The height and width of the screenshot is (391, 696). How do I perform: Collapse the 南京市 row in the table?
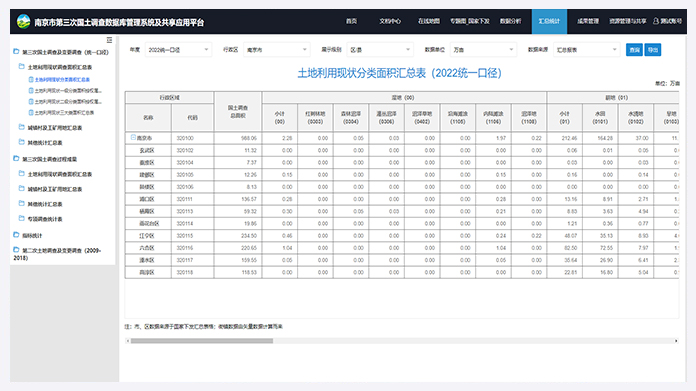click(x=133, y=138)
